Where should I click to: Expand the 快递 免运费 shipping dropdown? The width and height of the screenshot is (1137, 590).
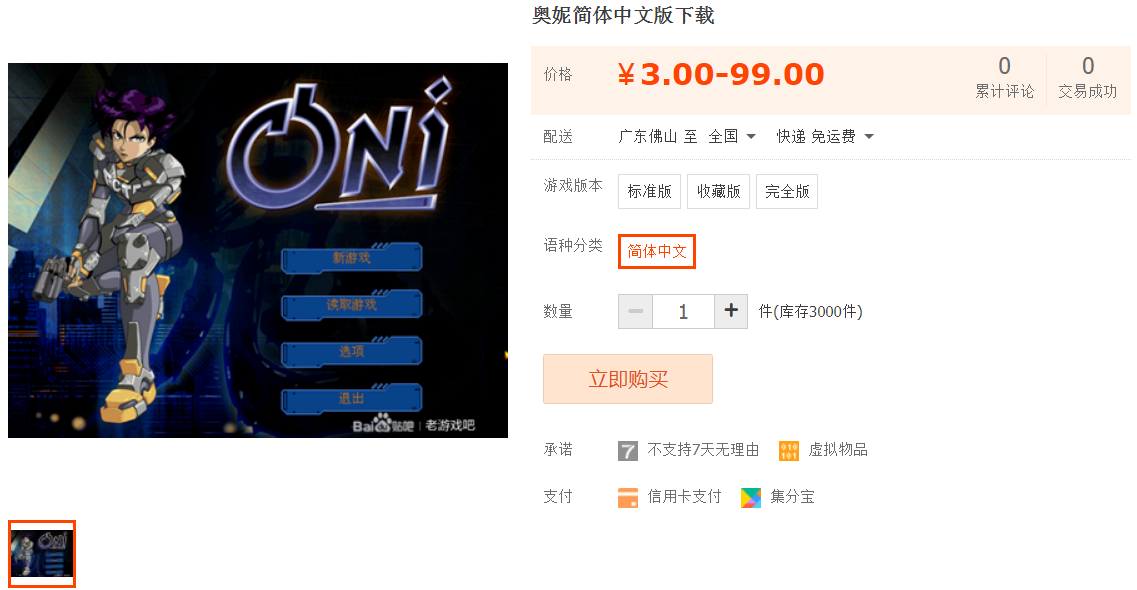click(825, 136)
